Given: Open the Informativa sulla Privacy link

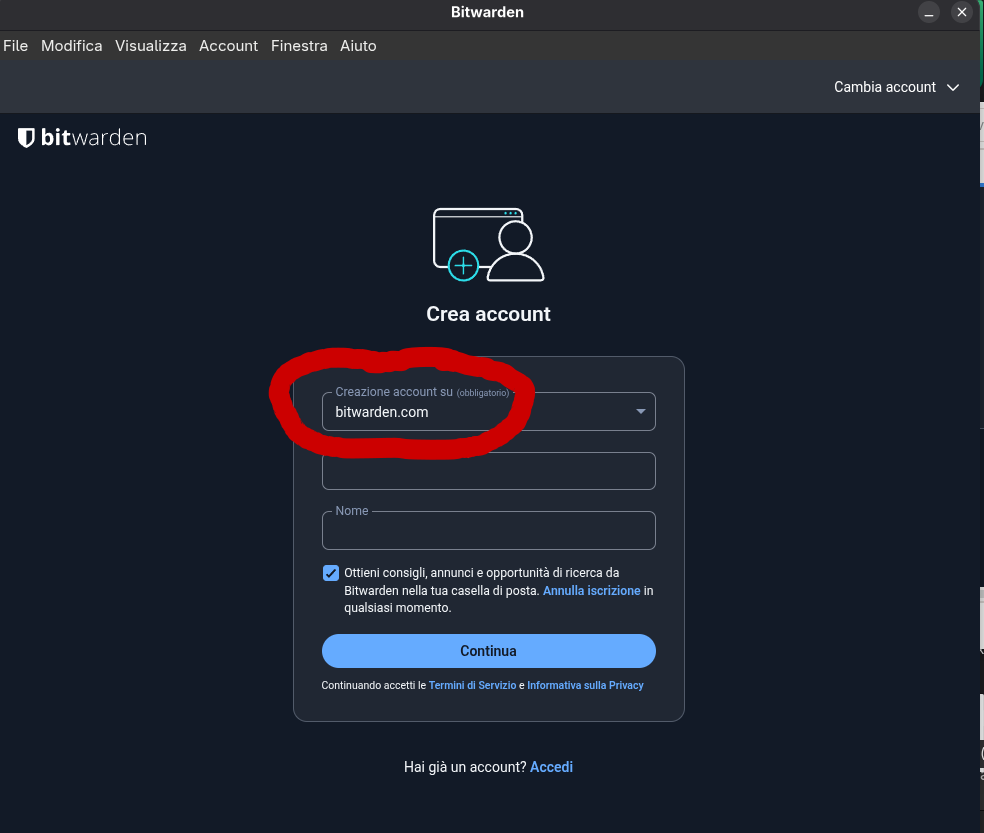Looking at the screenshot, I should point(585,686).
